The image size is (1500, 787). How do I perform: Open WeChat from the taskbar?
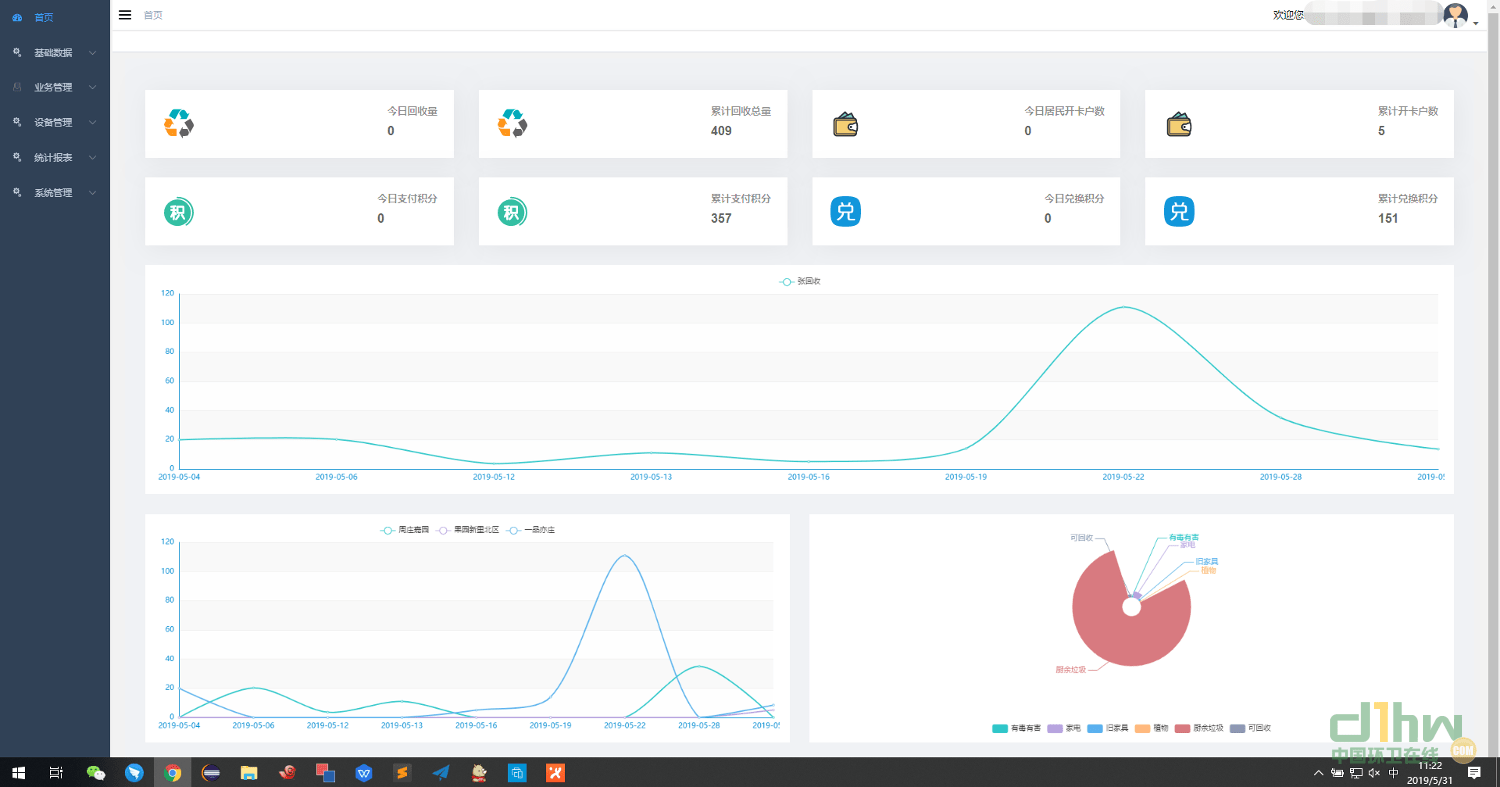96,772
